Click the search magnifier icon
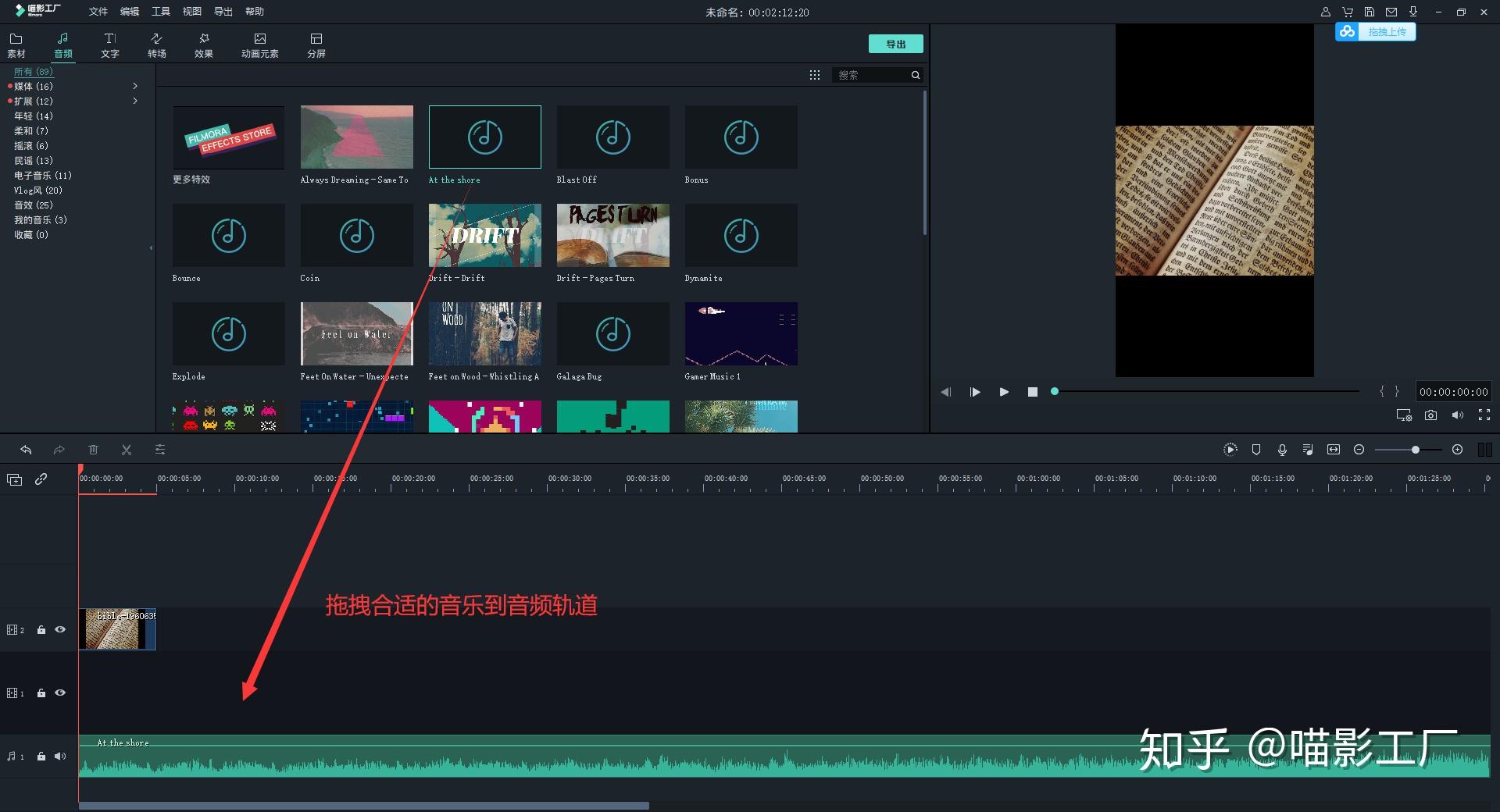Viewport: 1500px width, 812px height. click(x=916, y=75)
